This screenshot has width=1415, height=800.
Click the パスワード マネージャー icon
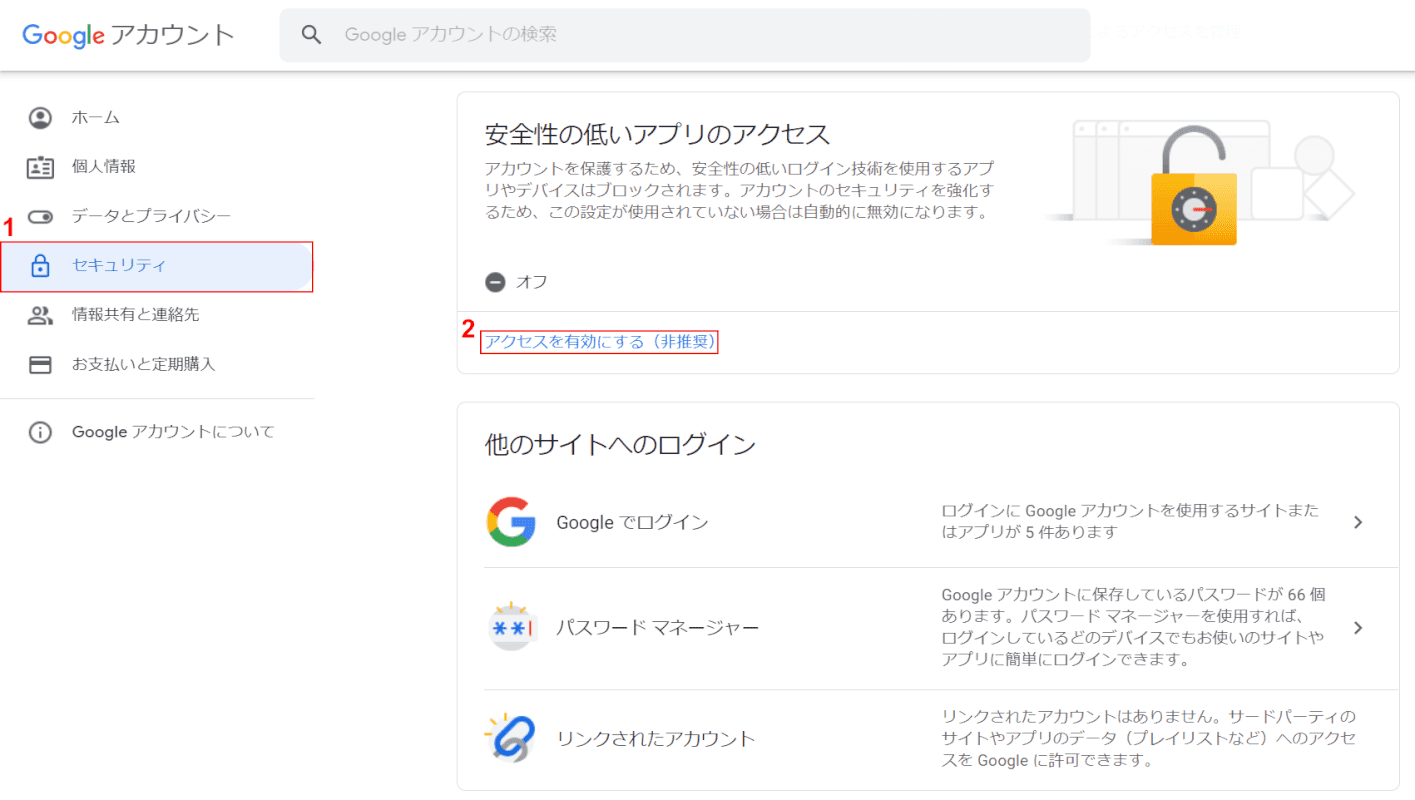click(511, 628)
